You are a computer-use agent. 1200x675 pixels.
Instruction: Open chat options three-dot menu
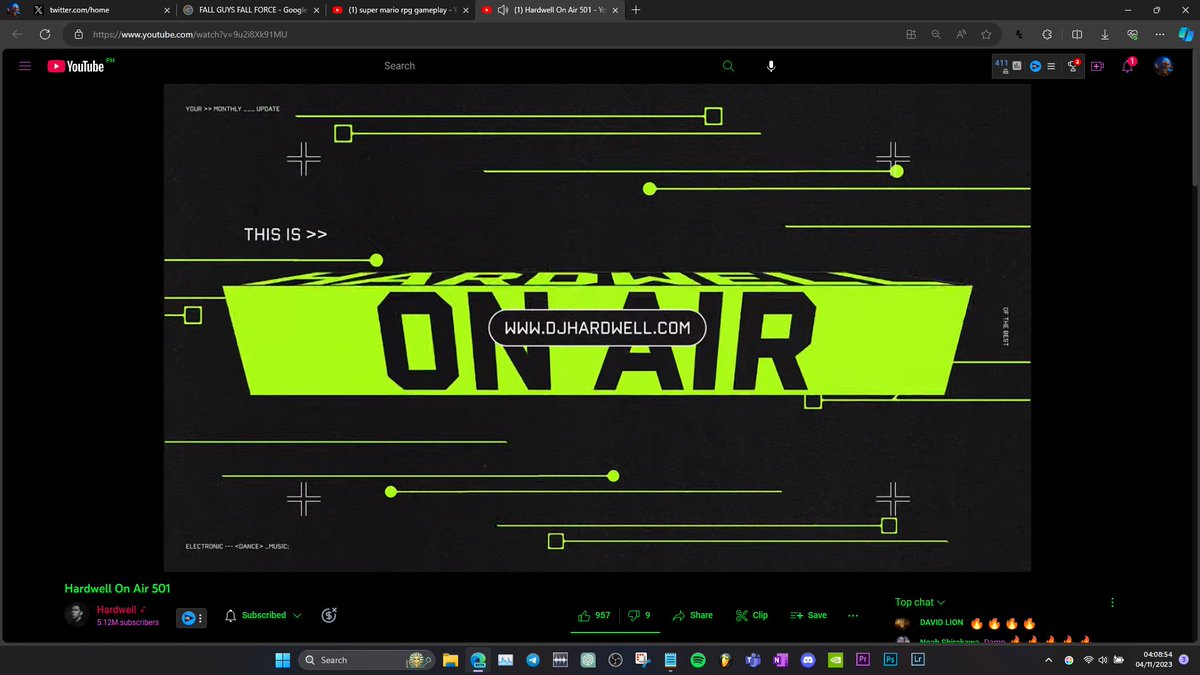[x=1112, y=602]
